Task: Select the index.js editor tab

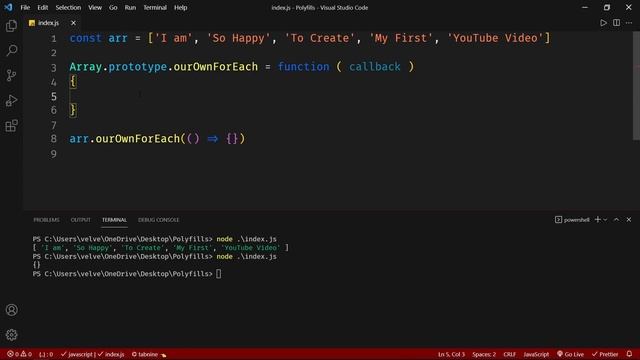Action: point(48,23)
